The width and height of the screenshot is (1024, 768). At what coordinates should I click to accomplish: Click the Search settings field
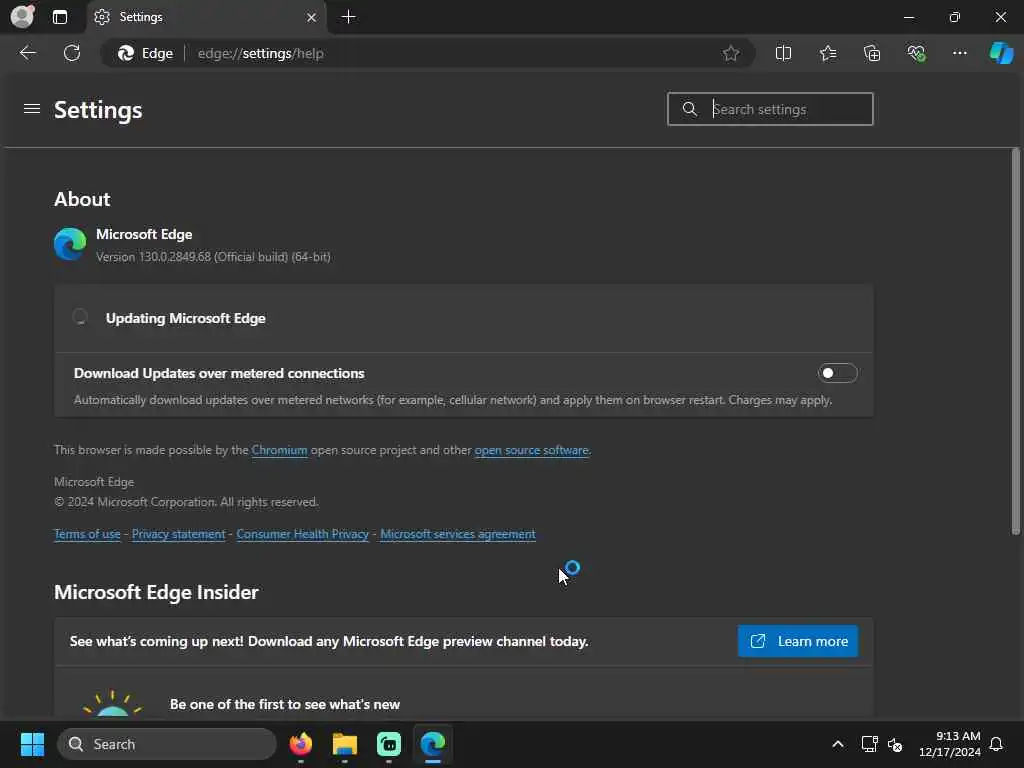click(770, 109)
